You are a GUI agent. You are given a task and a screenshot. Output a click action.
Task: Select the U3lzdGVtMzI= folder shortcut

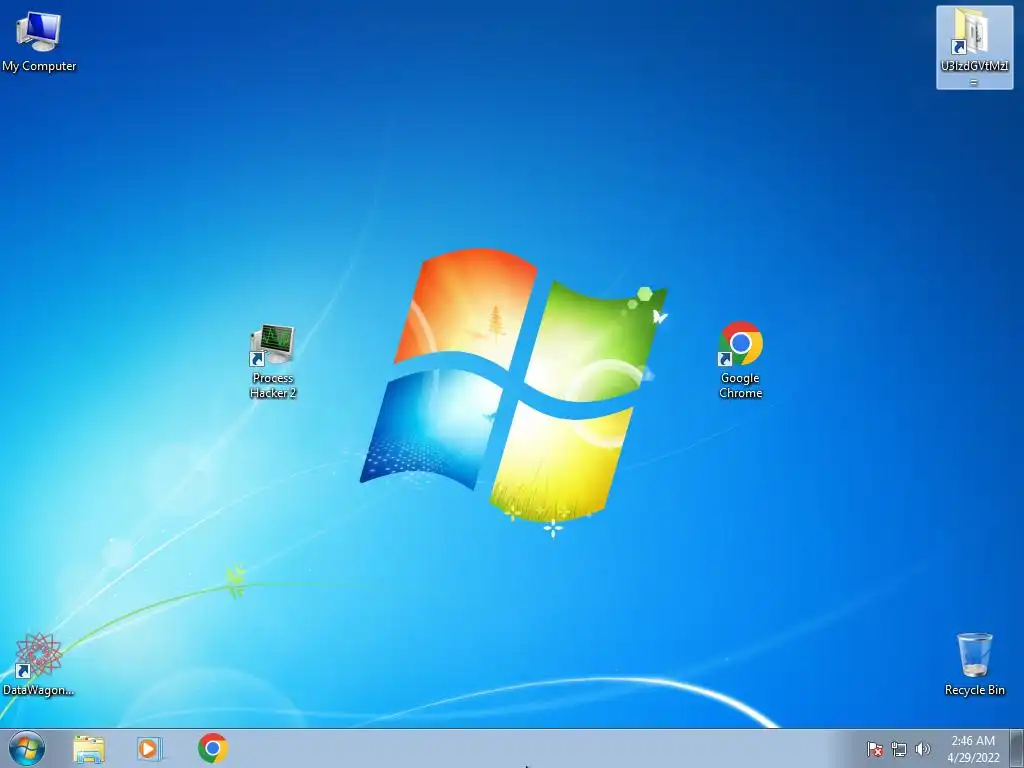tap(974, 48)
